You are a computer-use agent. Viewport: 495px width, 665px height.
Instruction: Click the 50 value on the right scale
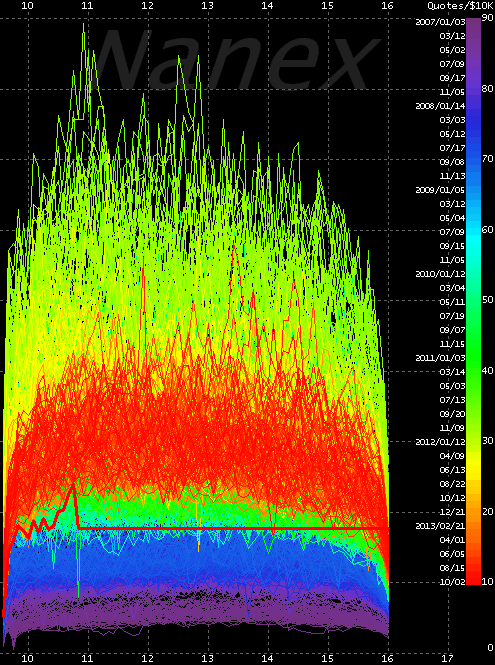(x=488, y=300)
